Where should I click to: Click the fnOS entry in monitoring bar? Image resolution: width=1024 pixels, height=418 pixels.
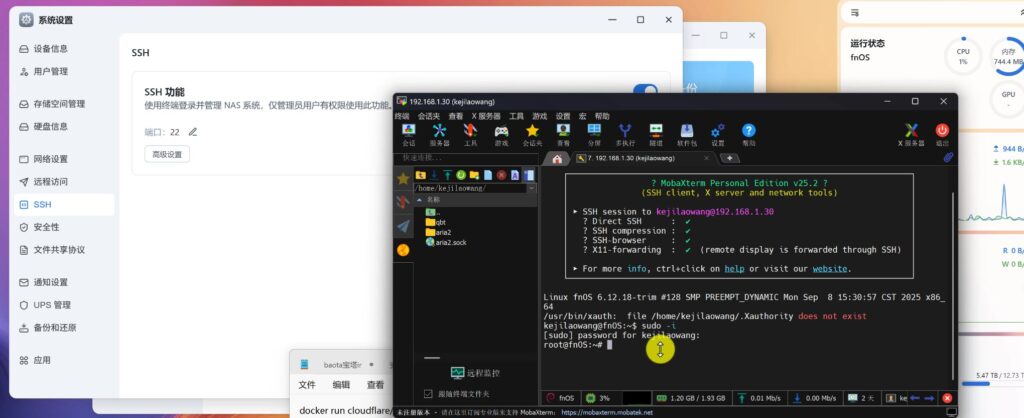(x=560, y=398)
